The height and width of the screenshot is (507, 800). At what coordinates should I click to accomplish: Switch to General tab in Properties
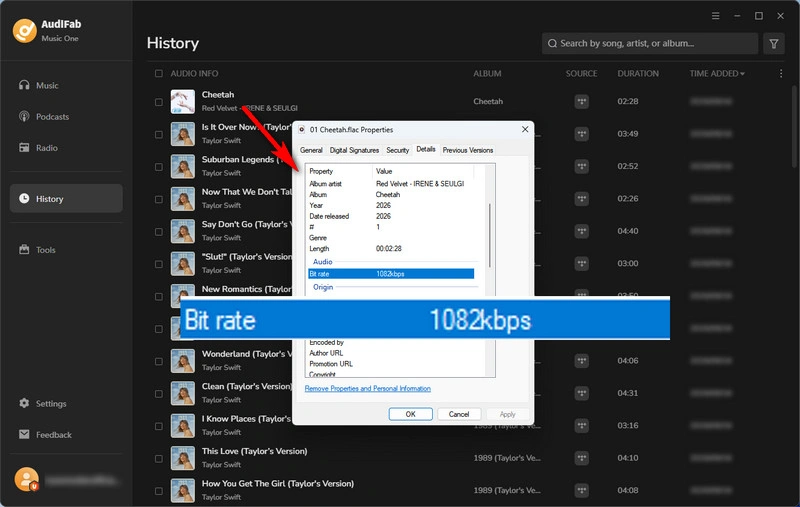click(x=311, y=150)
